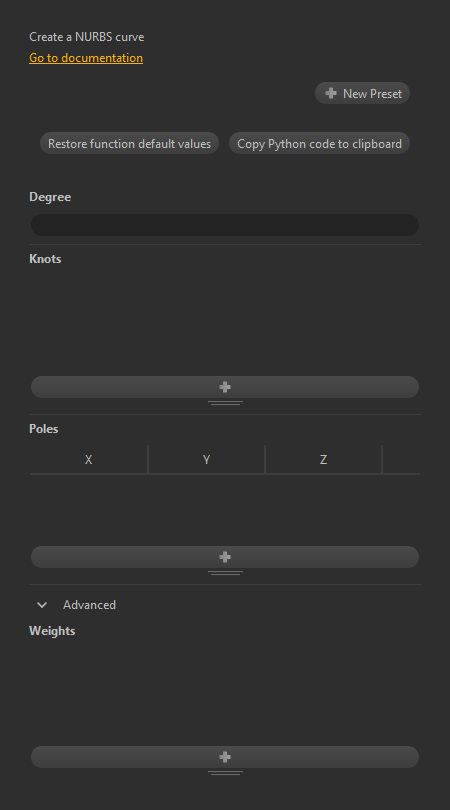Collapse the Advanced section chevron
Screen dimensions: 450x810
coord(42,605)
